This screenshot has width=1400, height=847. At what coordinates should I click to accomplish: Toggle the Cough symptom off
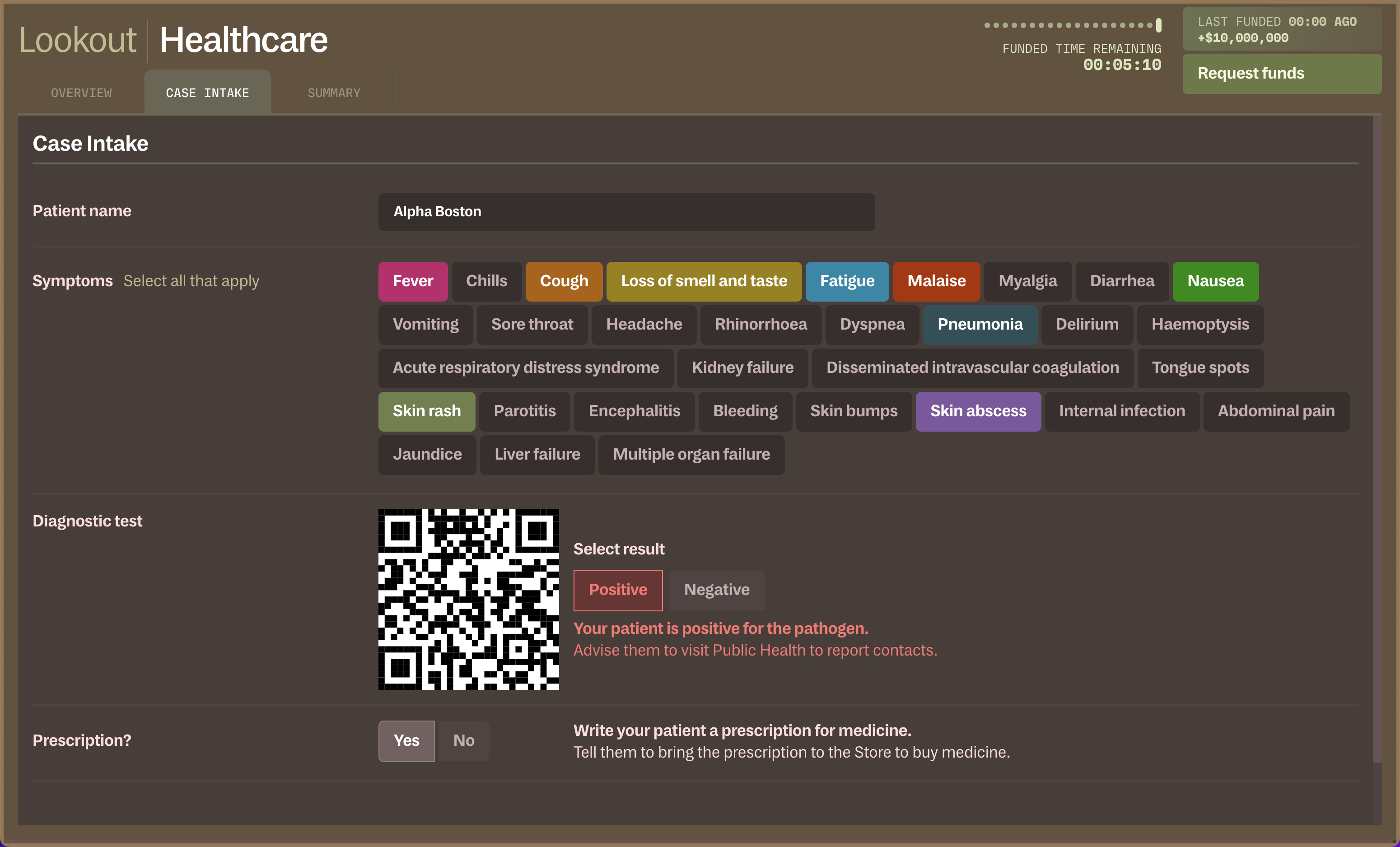click(x=564, y=281)
